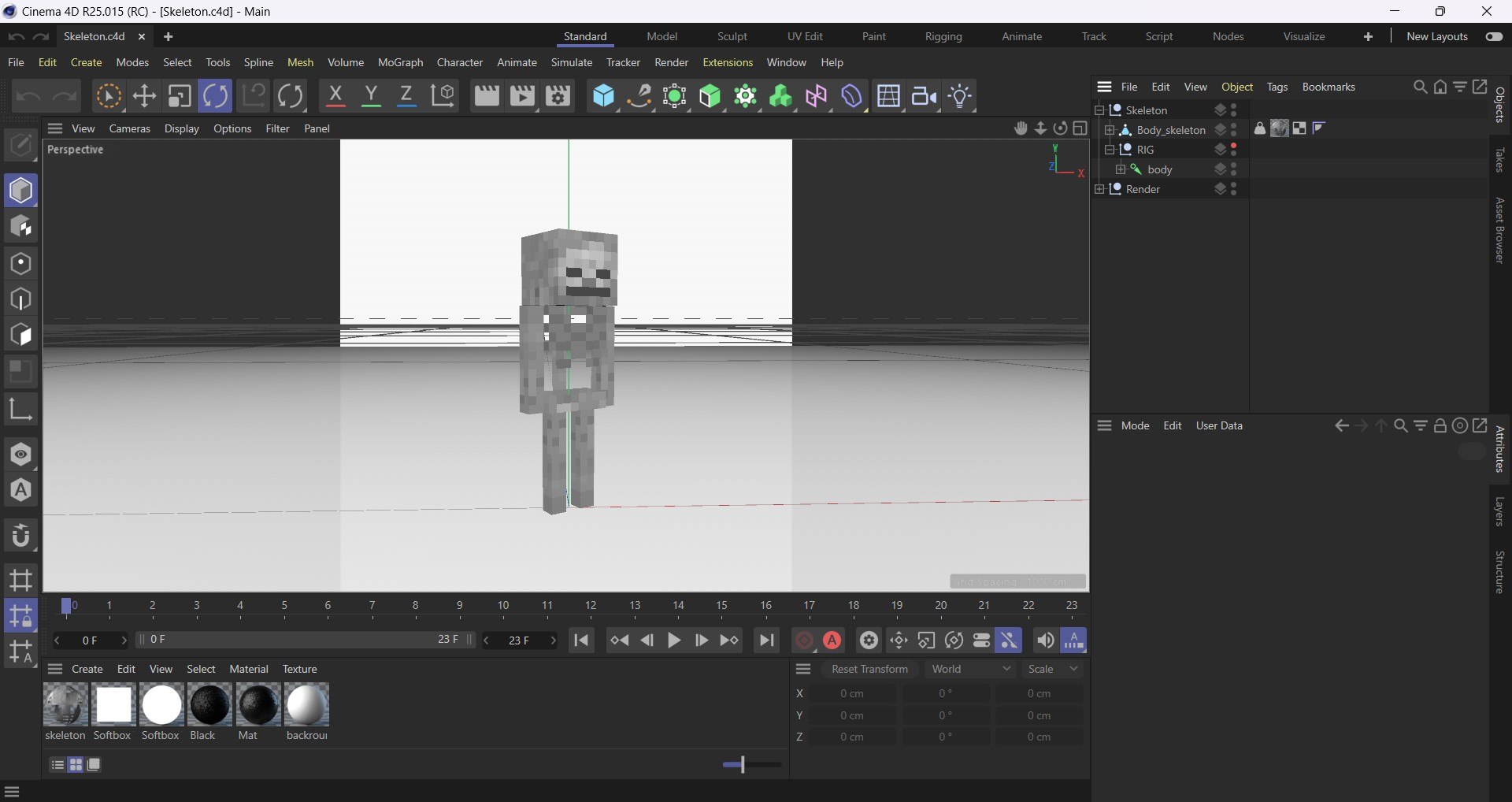
Task: Open the World coordinate system dropdown
Action: (971, 669)
